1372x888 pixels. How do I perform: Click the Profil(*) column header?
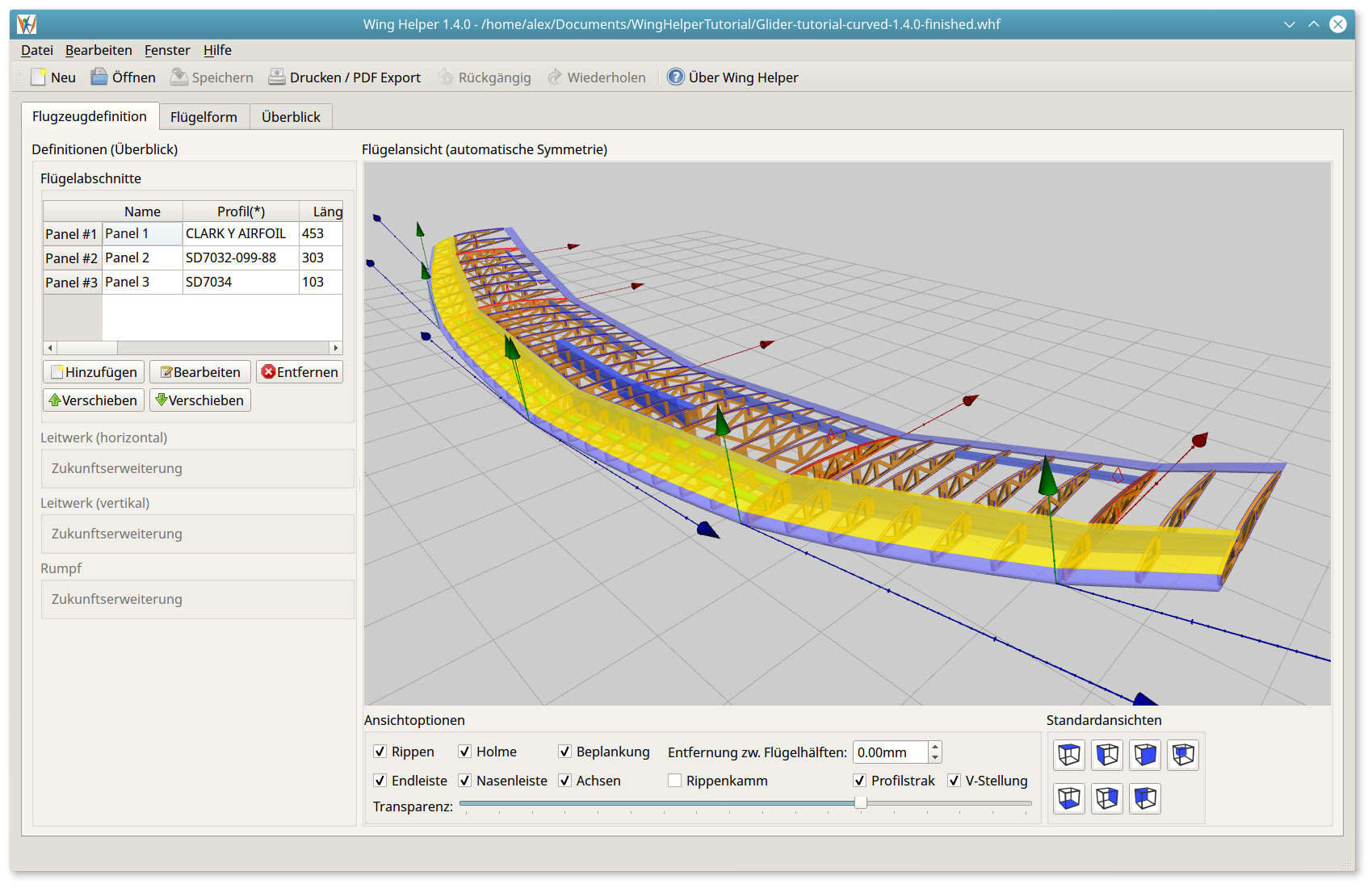(x=241, y=212)
